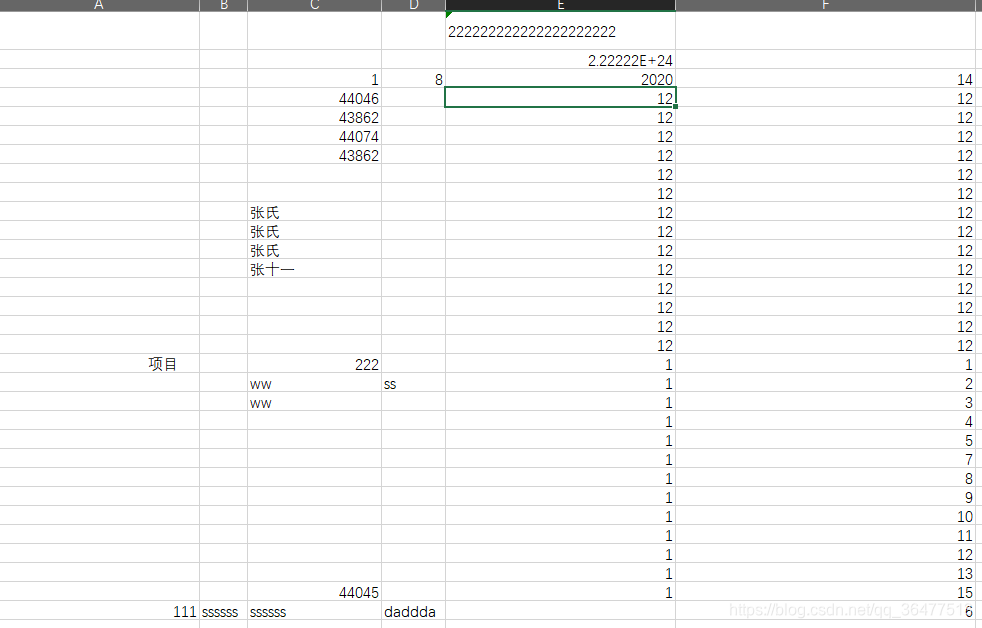Click the 1 cell in column C
This screenshot has height=628, width=982.
(314, 79)
